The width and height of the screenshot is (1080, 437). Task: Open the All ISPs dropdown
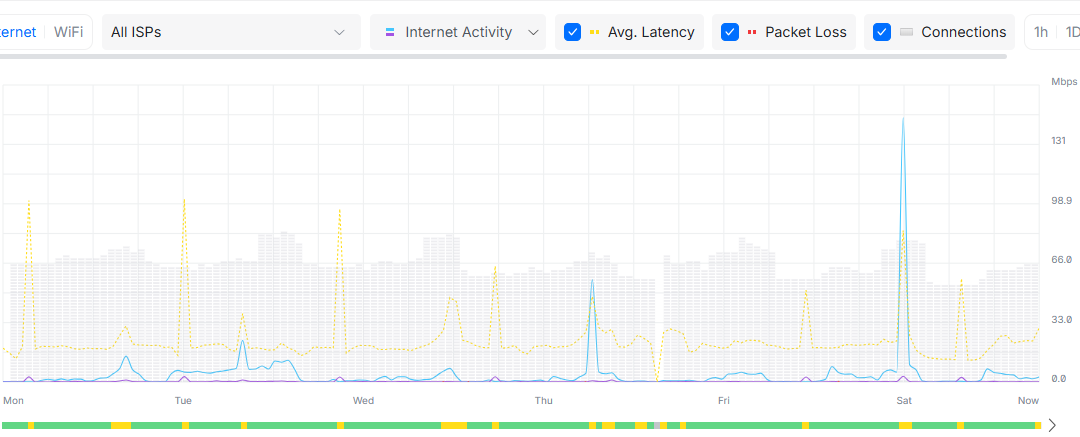point(231,32)
